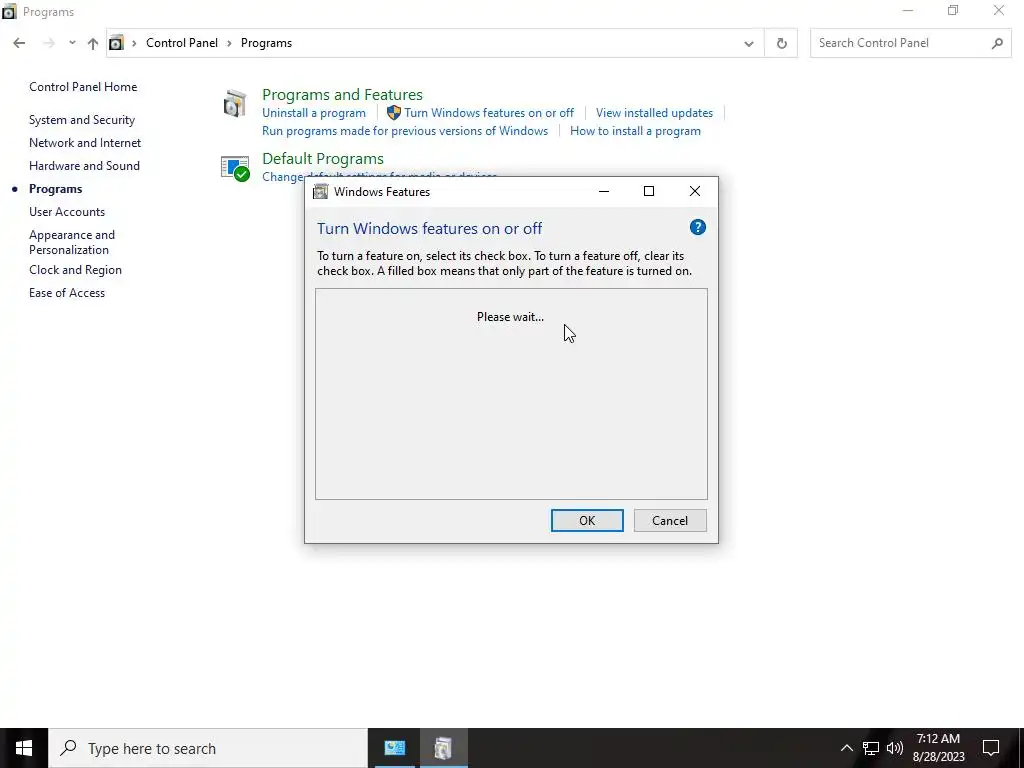
Task: Open Uninstall a program link
Action: [x=313, y=113]
